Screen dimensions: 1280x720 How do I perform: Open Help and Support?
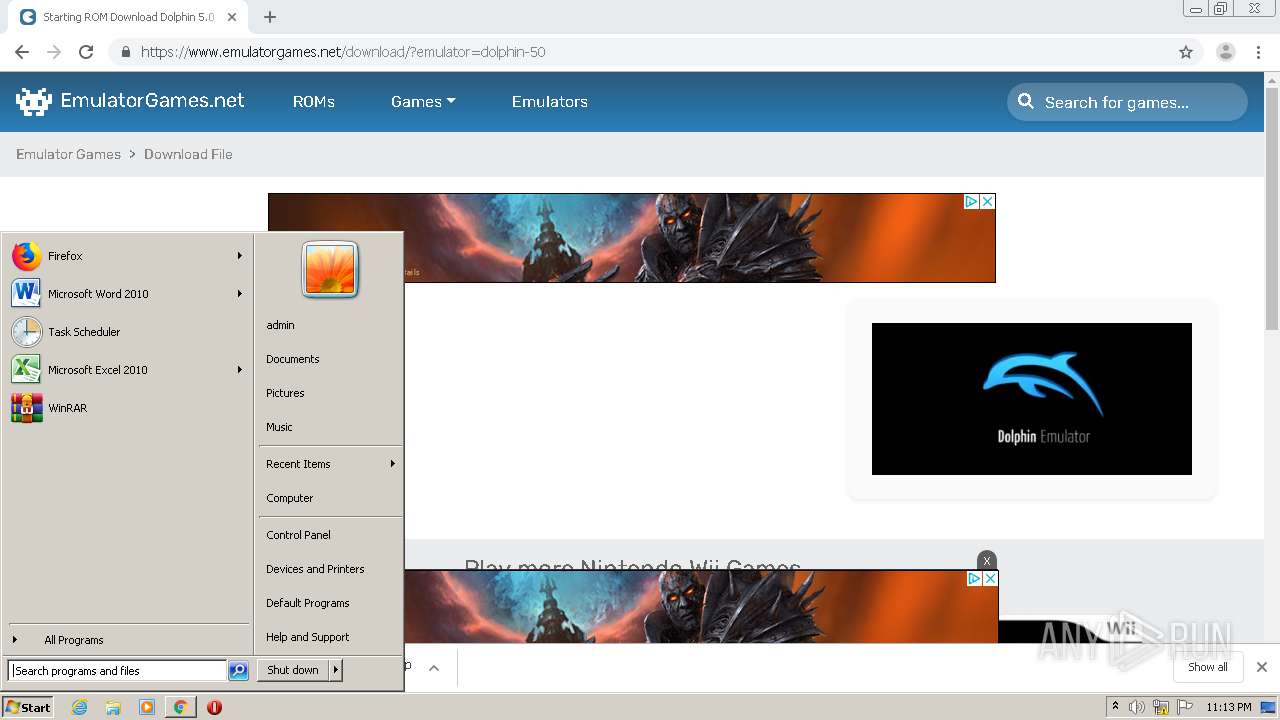pyautogui.click(x=329, y=637)
